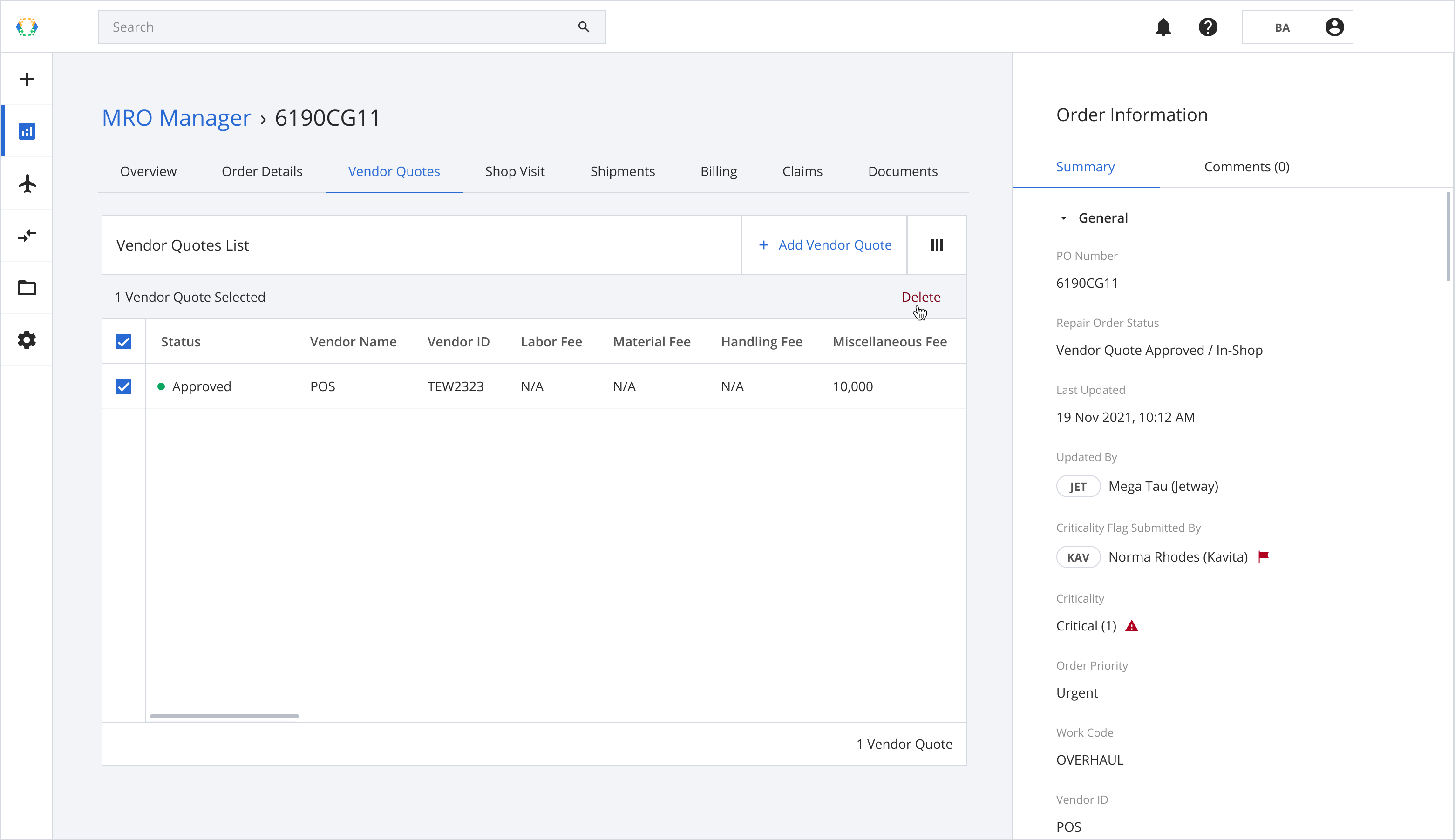Select the Summary tab
1455x840 pixels.
1085,167
